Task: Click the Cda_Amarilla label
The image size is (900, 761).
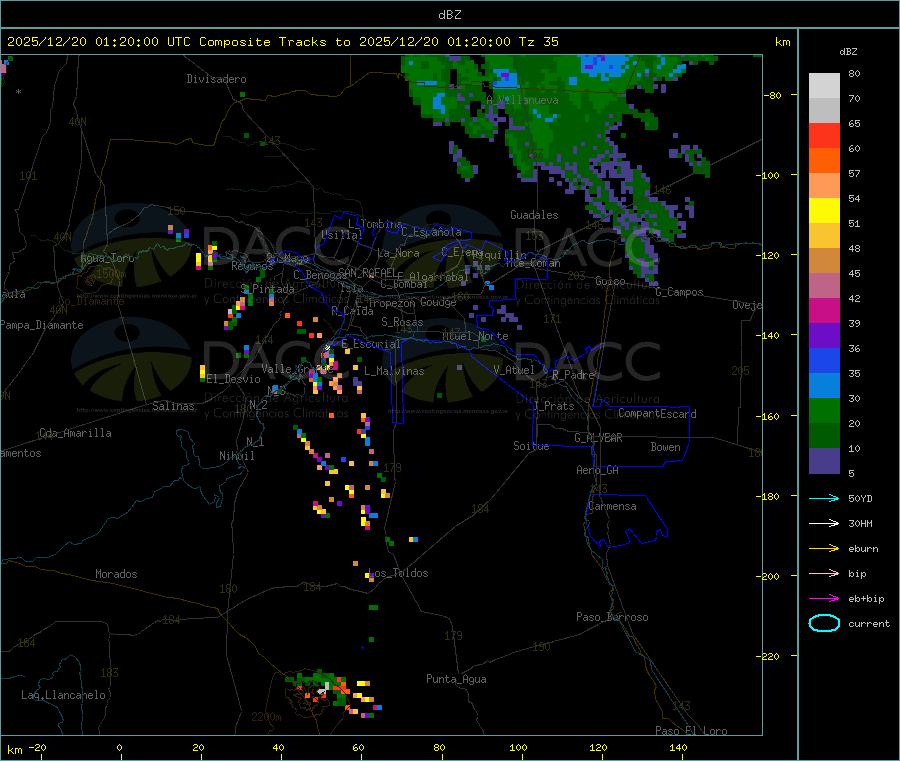Action: coord(75,433)
